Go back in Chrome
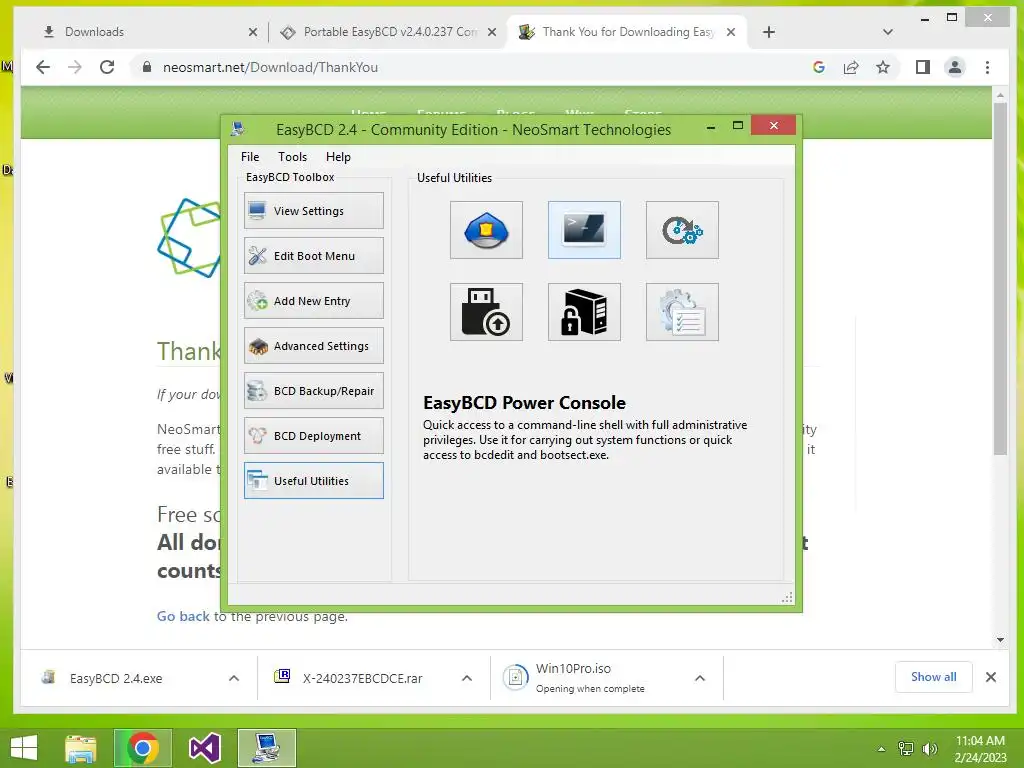 [x=43, y=67]
